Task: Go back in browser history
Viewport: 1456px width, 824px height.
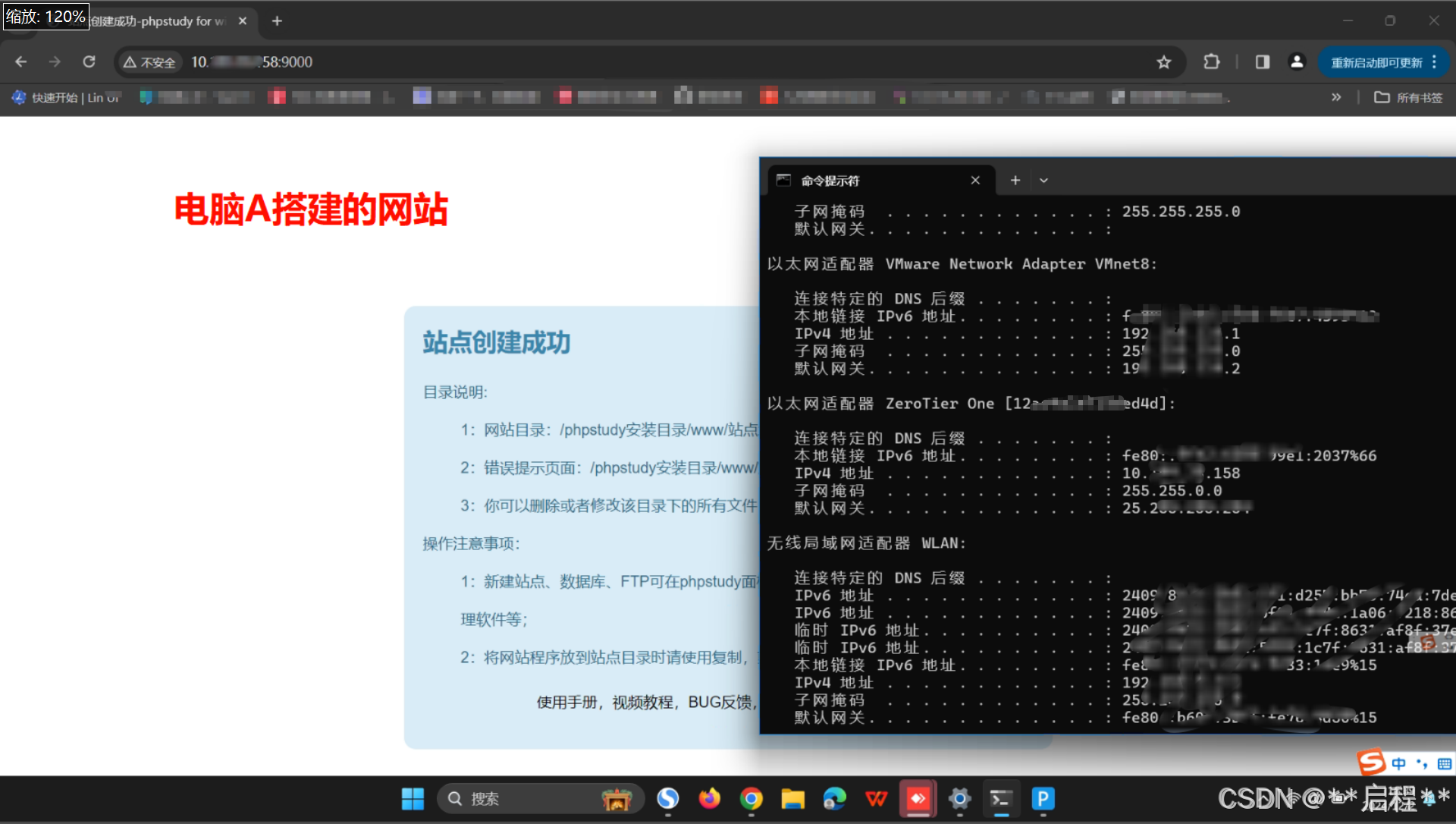Action: click(x=21, y=62)
